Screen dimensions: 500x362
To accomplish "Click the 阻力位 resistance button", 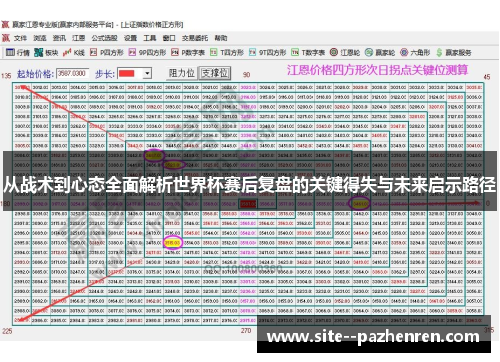I will [182, 73].
